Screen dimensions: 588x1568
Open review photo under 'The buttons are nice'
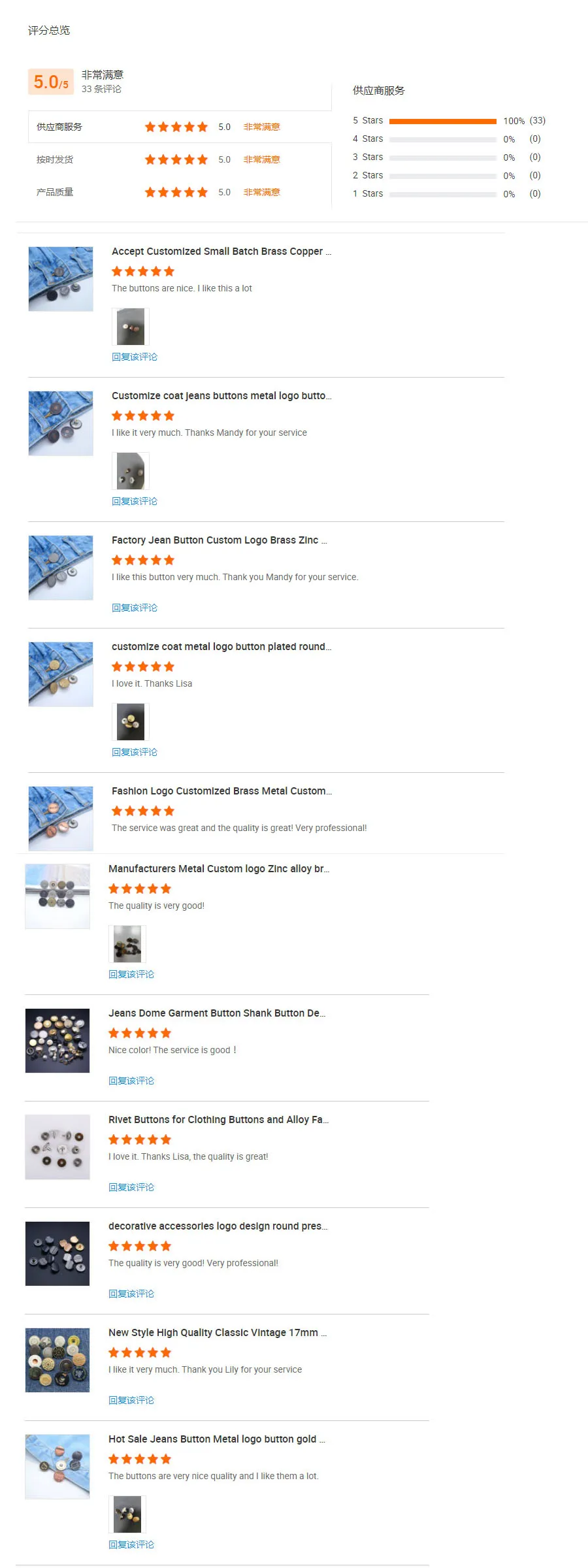(131, 327)
